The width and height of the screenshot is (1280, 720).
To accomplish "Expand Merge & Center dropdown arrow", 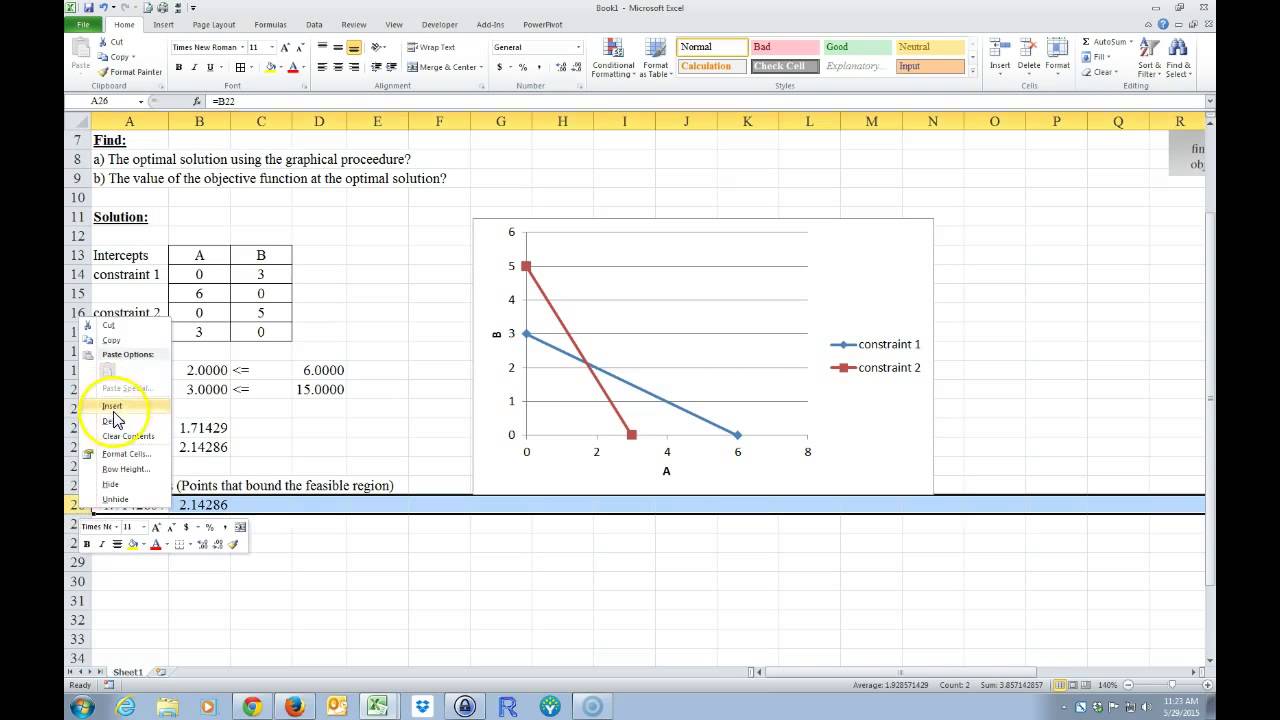I will (x=482, y=67).
